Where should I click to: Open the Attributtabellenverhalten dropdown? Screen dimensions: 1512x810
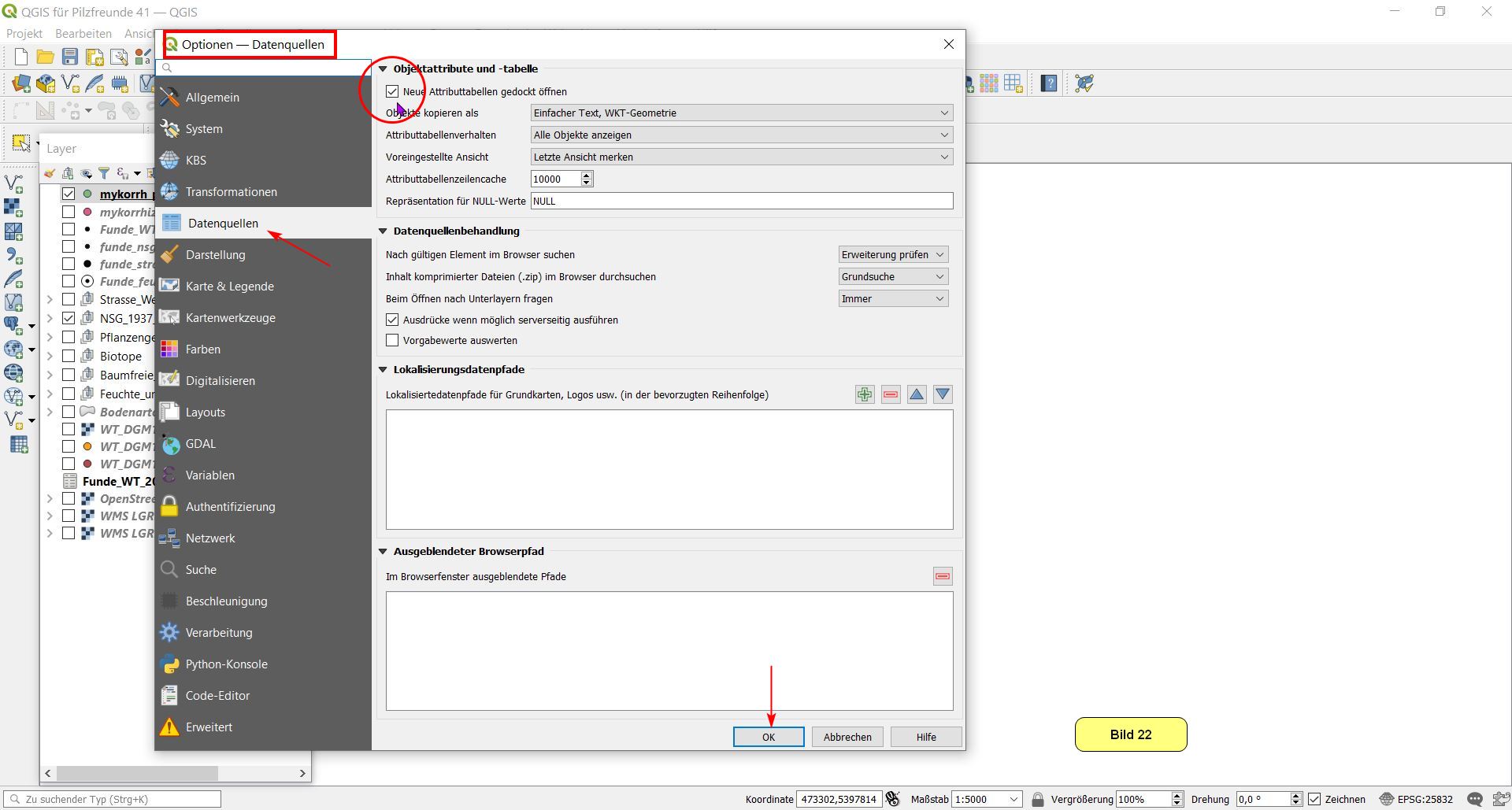point(741,135)
